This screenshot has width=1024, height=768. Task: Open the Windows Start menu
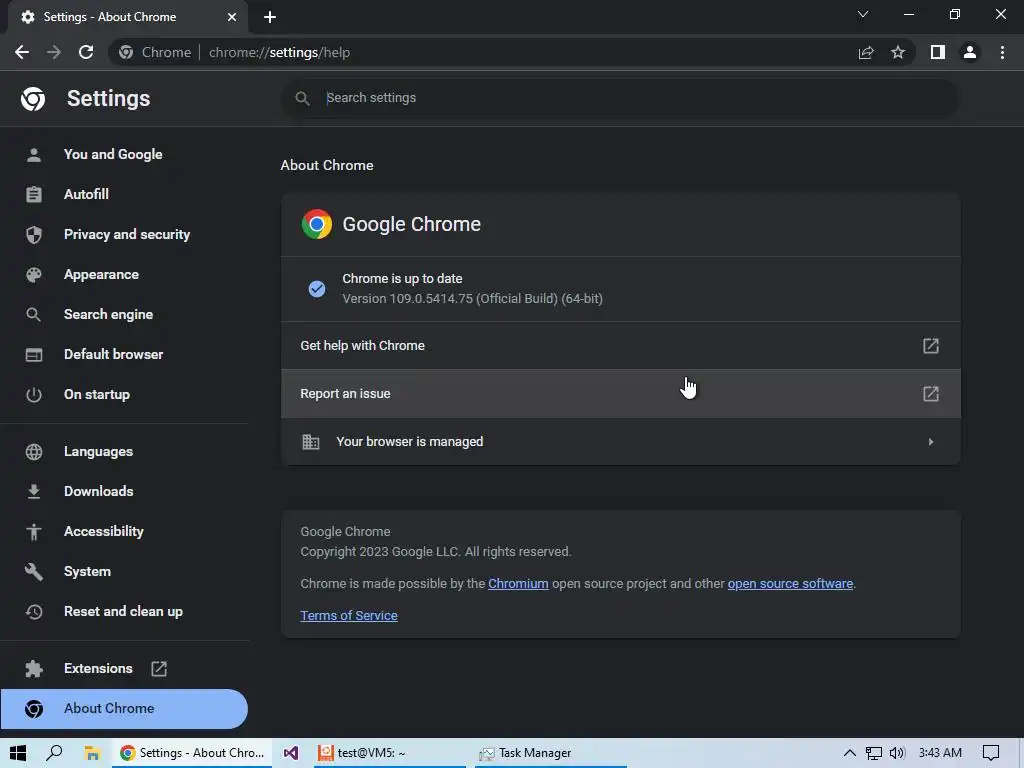pyautogui.click(x=18, y=753)
